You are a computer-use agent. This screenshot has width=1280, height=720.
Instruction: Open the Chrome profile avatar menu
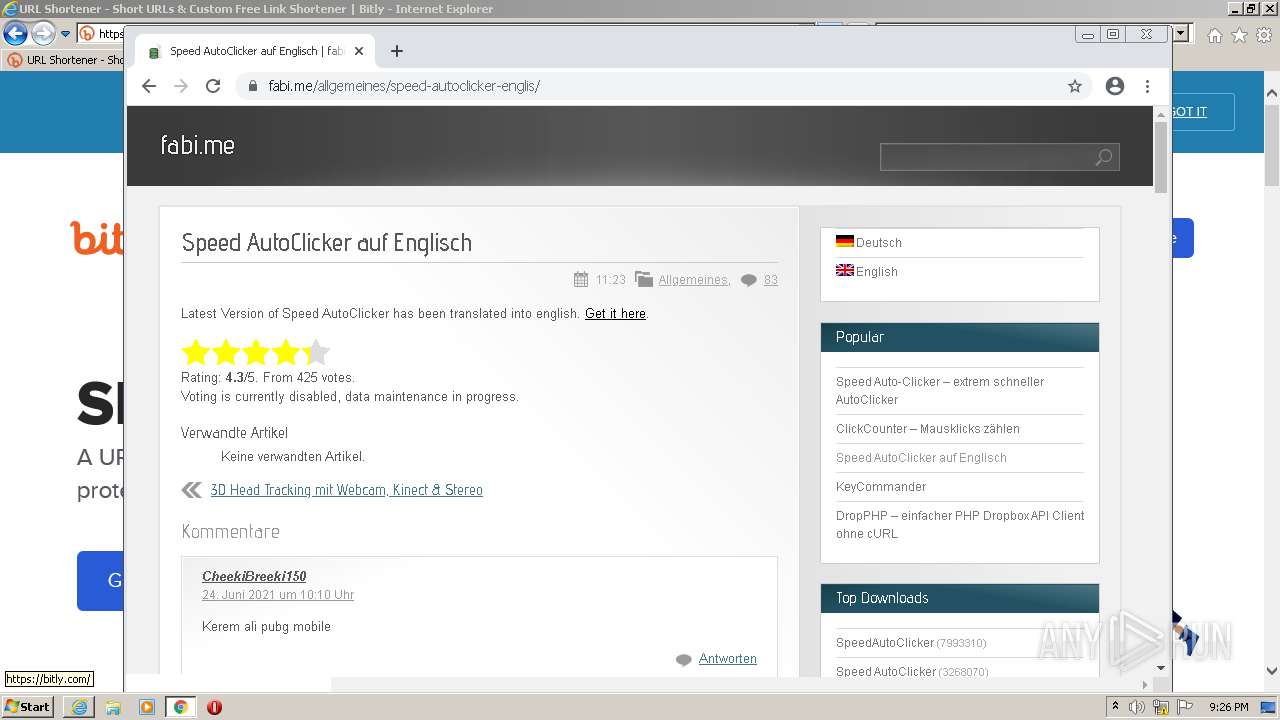click(x=1115, y=86)
